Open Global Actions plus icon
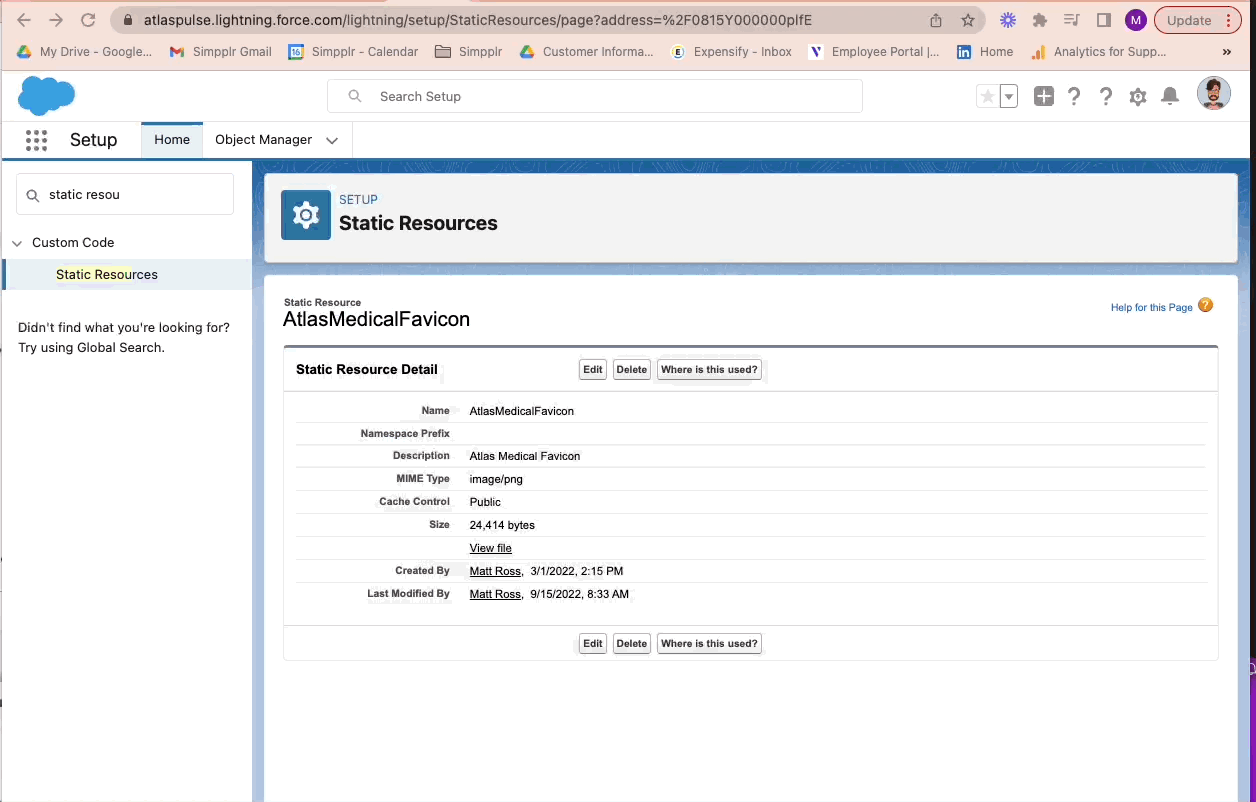Image resolution: width=1256 pixels, height=802 pixels. 1043,96
